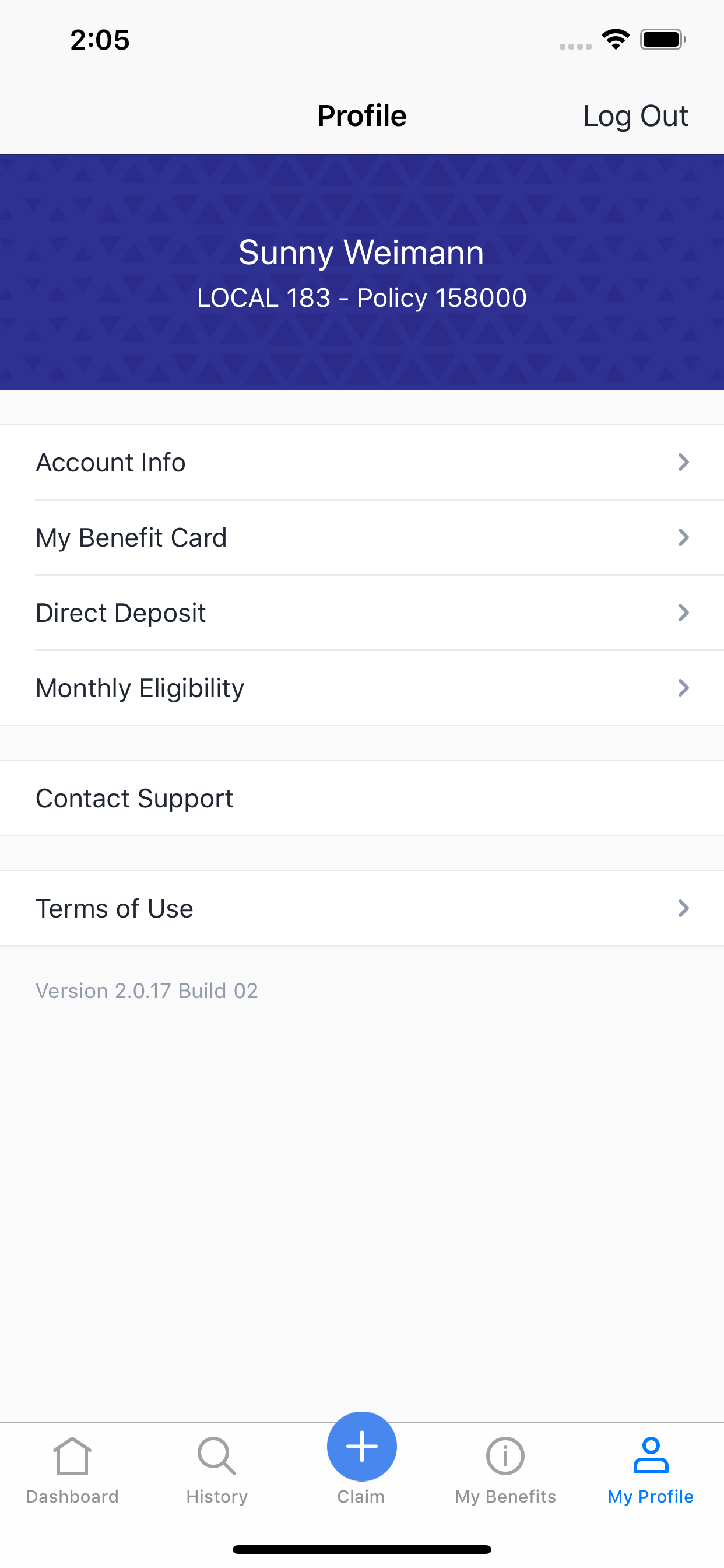Screen dimensions: 724x1568
Task: Tap the blue plus Claim button
Action: [361, 1446]
